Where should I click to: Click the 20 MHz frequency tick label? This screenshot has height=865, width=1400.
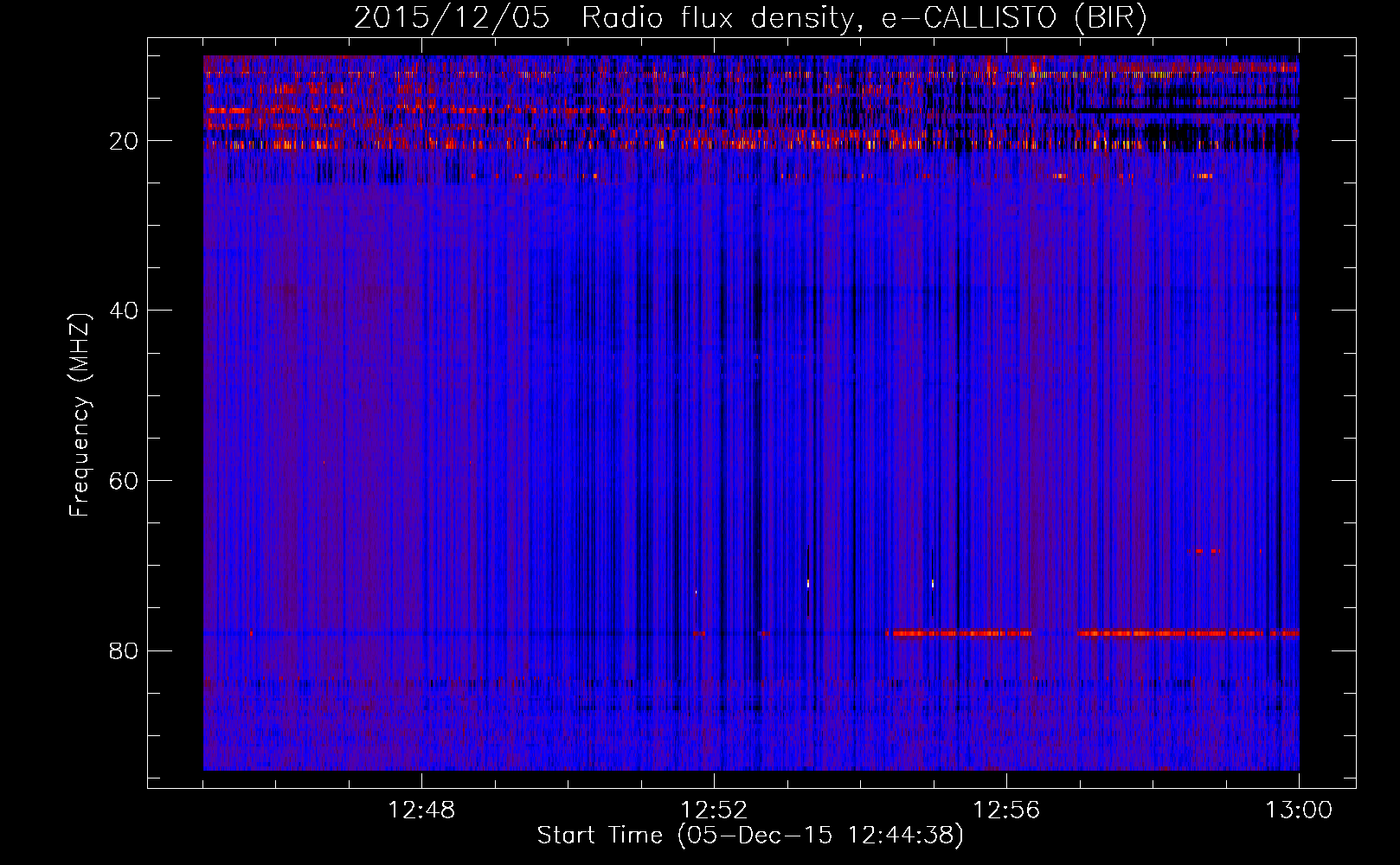click(124, 141)
